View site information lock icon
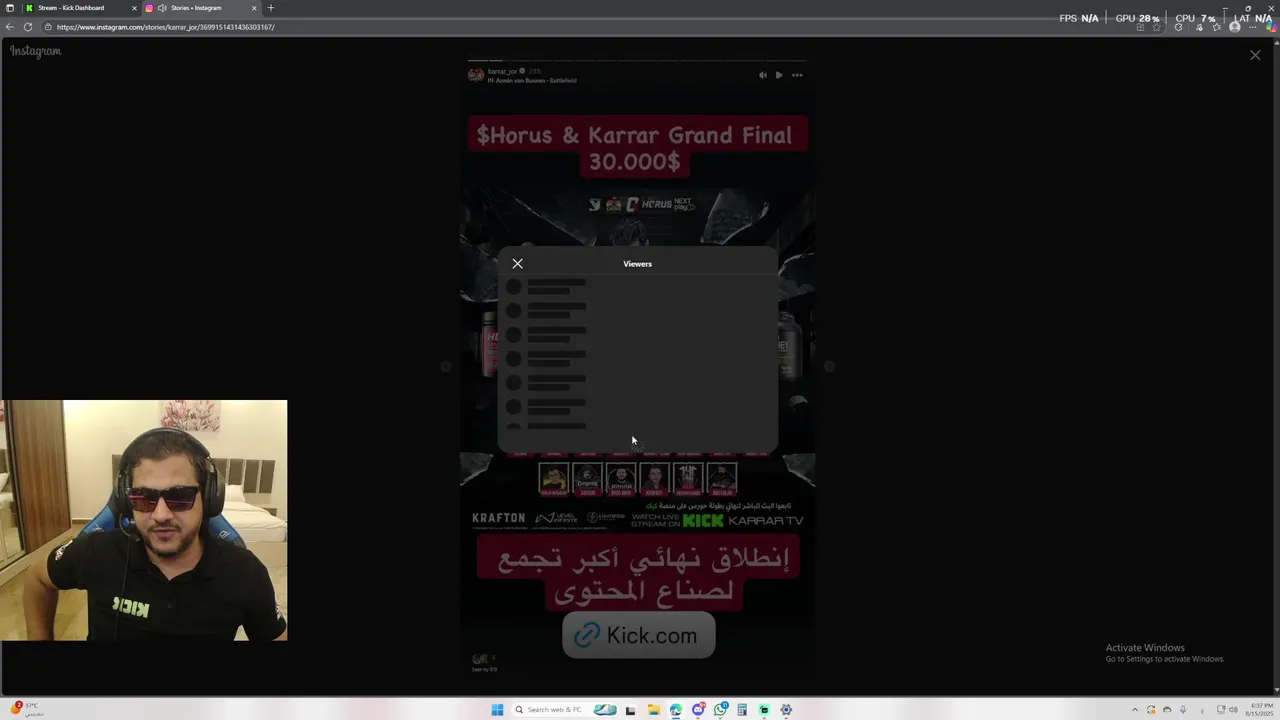The image size is (1280, 720). click(47, 27)
